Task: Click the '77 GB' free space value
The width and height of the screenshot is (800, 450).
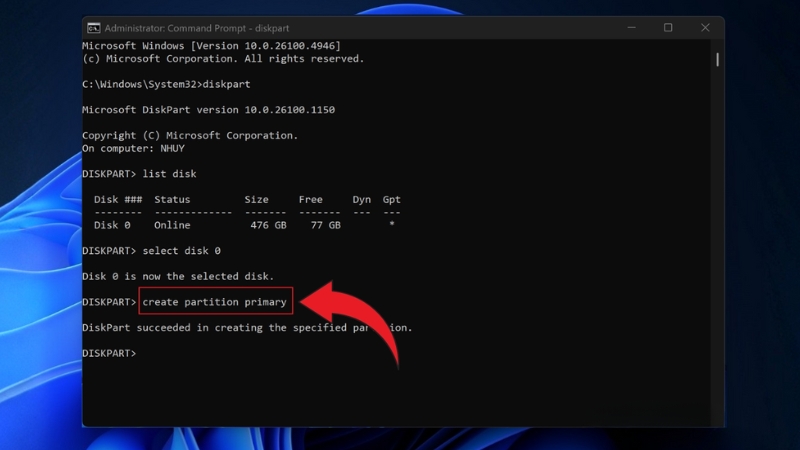Action: pyautogui.click(x=324, y=225)
